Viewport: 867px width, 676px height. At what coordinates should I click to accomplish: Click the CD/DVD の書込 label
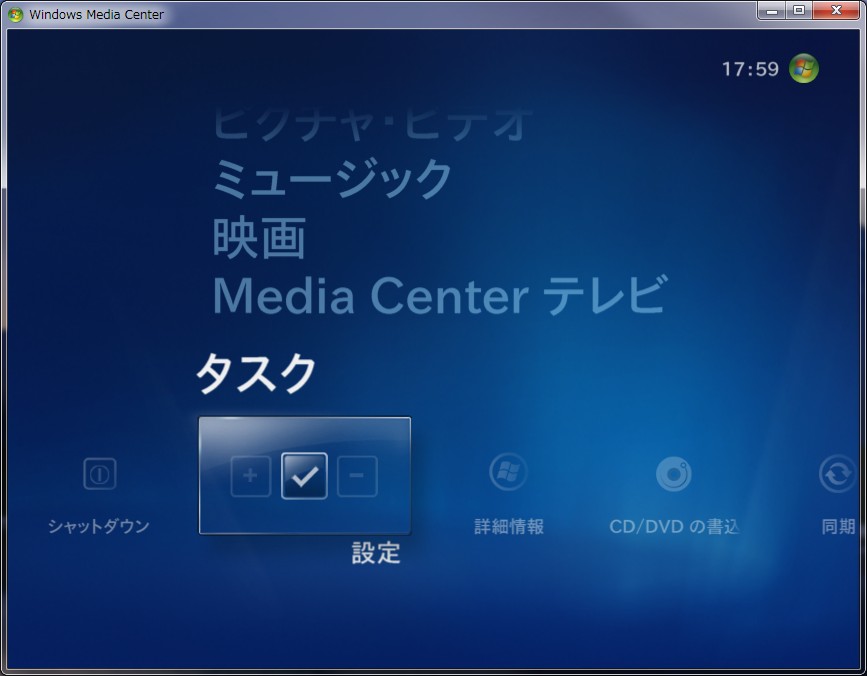[674, 526]
